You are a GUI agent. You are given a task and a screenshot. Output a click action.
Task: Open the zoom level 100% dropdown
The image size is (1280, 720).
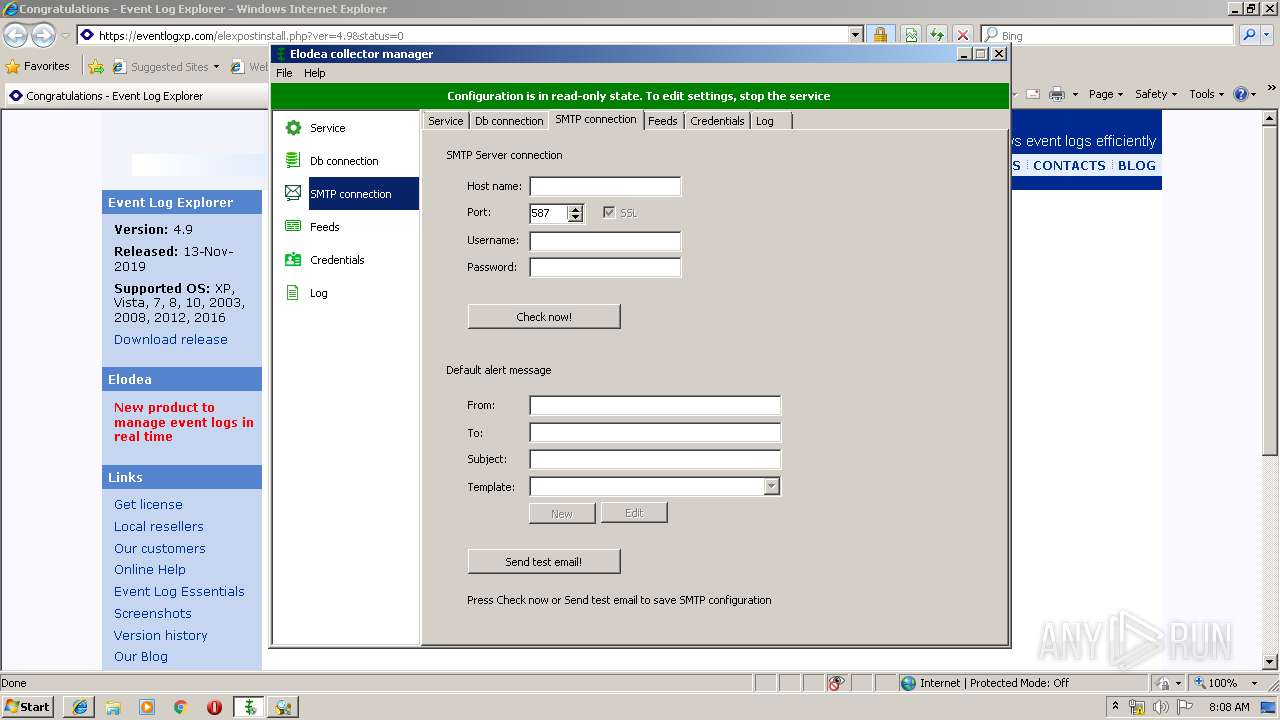tap(1254, 683)
